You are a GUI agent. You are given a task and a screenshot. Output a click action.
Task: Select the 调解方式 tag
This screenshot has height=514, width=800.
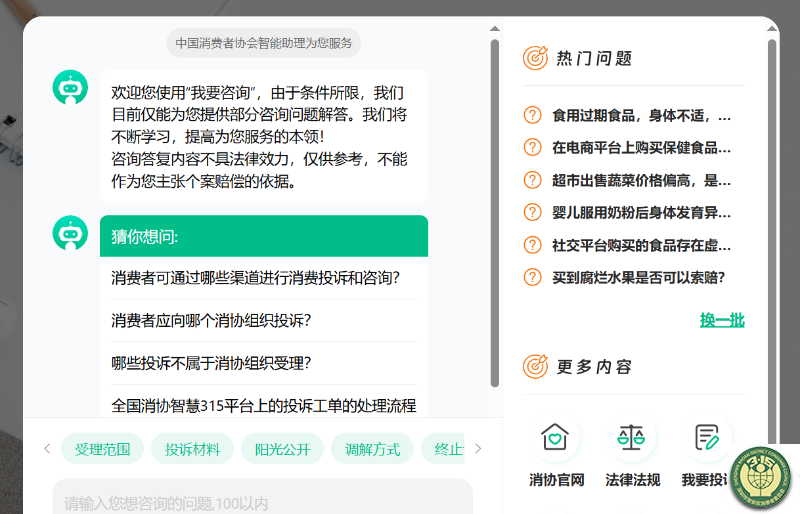[x=372, y=449]
